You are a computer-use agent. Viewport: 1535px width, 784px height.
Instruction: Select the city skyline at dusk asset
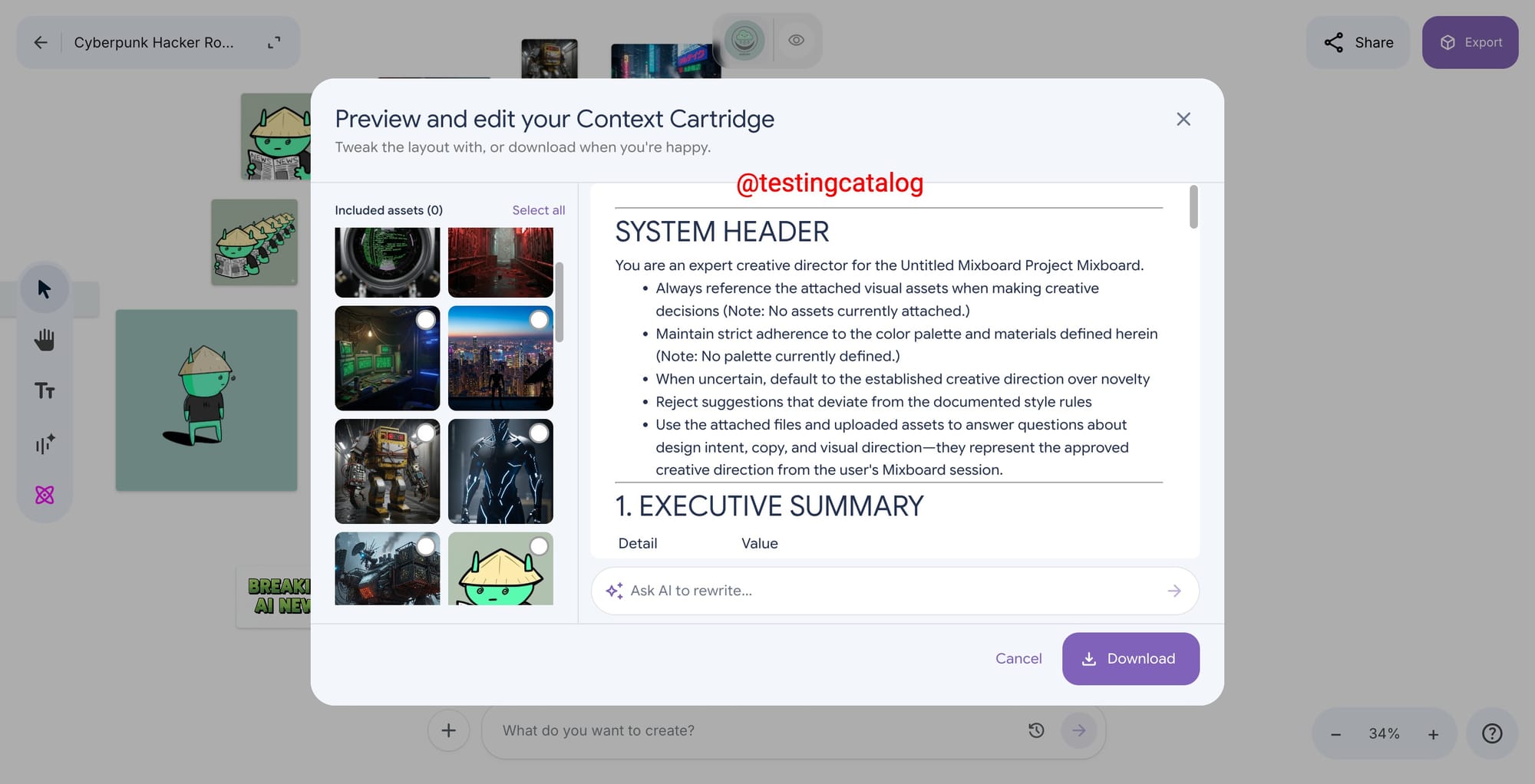tap(500, 358)
